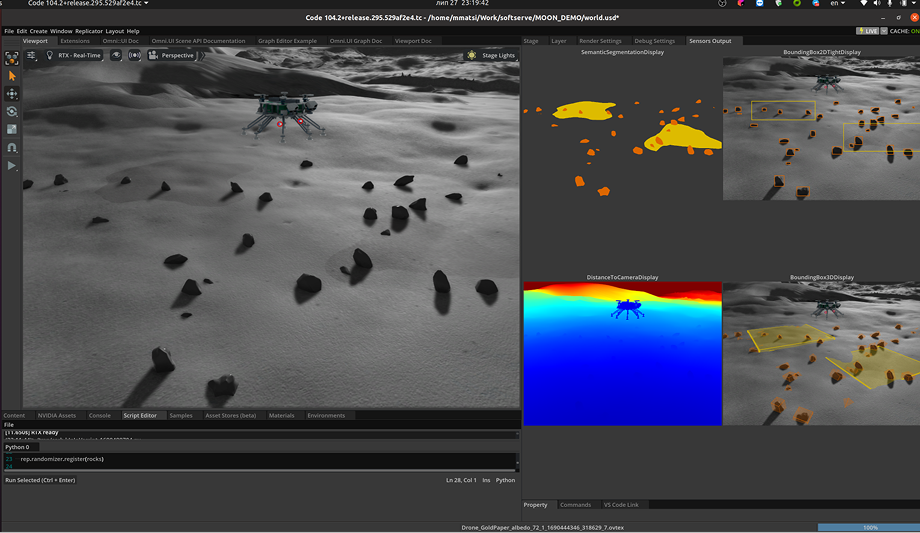The height and width of the screenshot is (533, 920).
Task: Toggle viewport visibility eye icon
Action: 116,56
